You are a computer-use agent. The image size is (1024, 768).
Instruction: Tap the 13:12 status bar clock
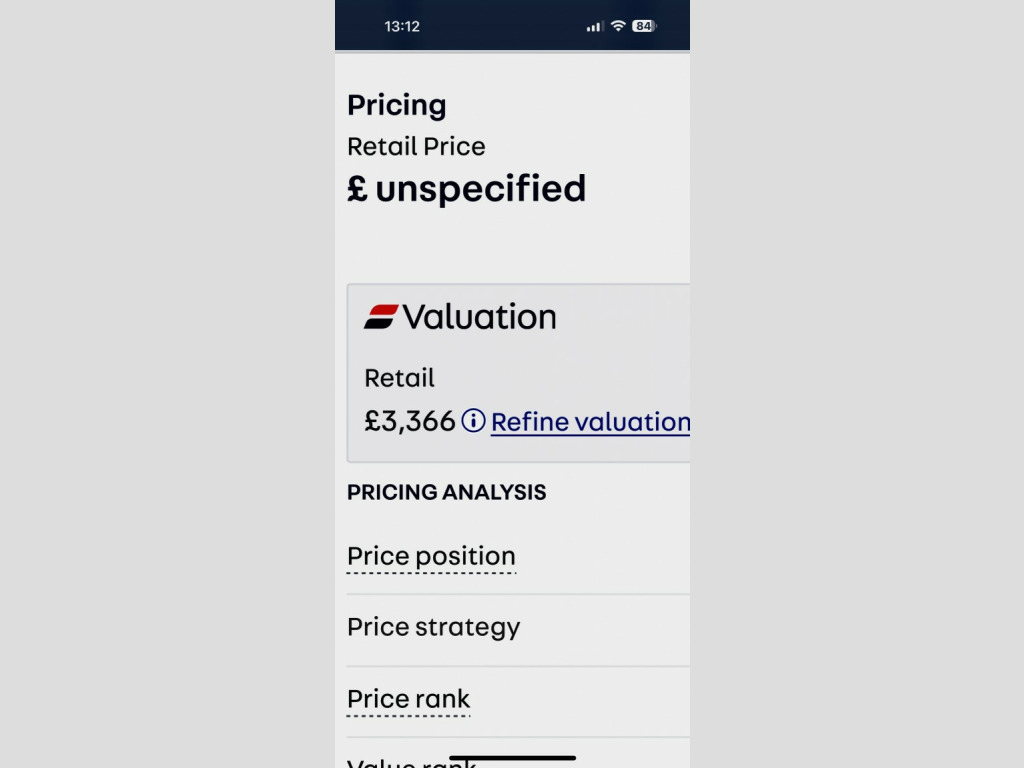[x=402, y=26]
